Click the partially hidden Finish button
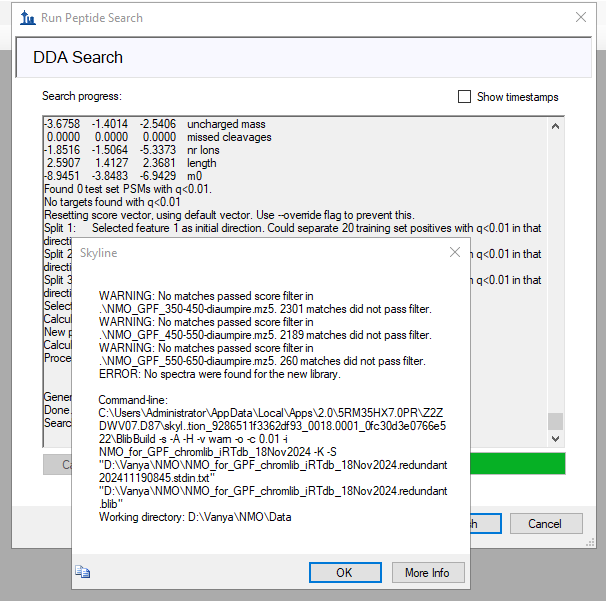 coord(485,524)
